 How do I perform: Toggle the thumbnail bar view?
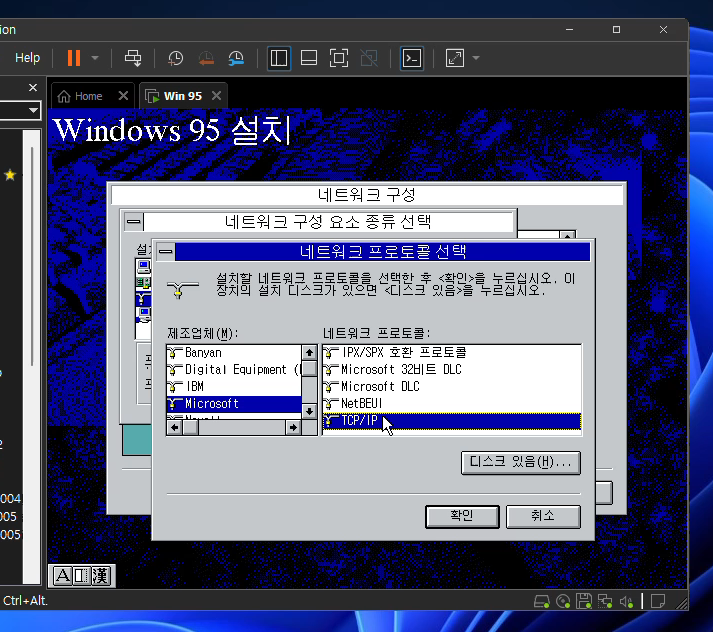pyautogui.click(x=309, y=58)
